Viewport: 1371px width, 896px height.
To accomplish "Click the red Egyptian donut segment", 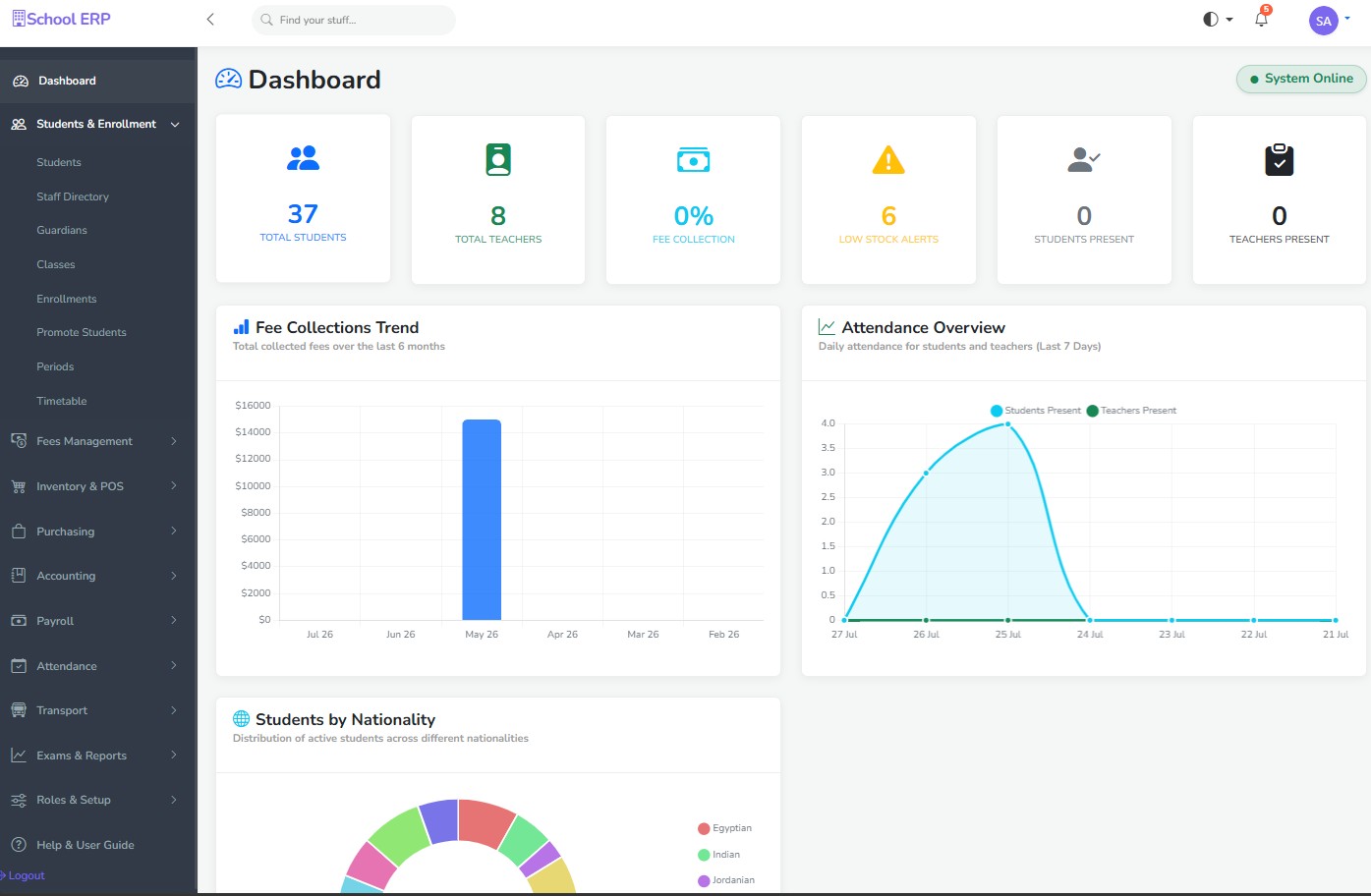I will [486, 822].
